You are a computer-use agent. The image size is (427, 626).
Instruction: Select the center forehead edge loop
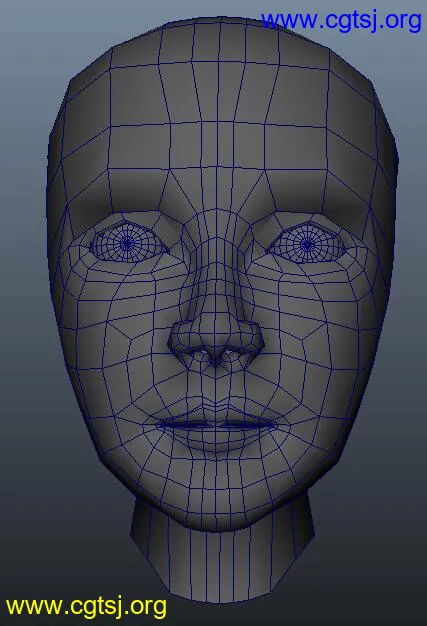click(x=217, y=120)
